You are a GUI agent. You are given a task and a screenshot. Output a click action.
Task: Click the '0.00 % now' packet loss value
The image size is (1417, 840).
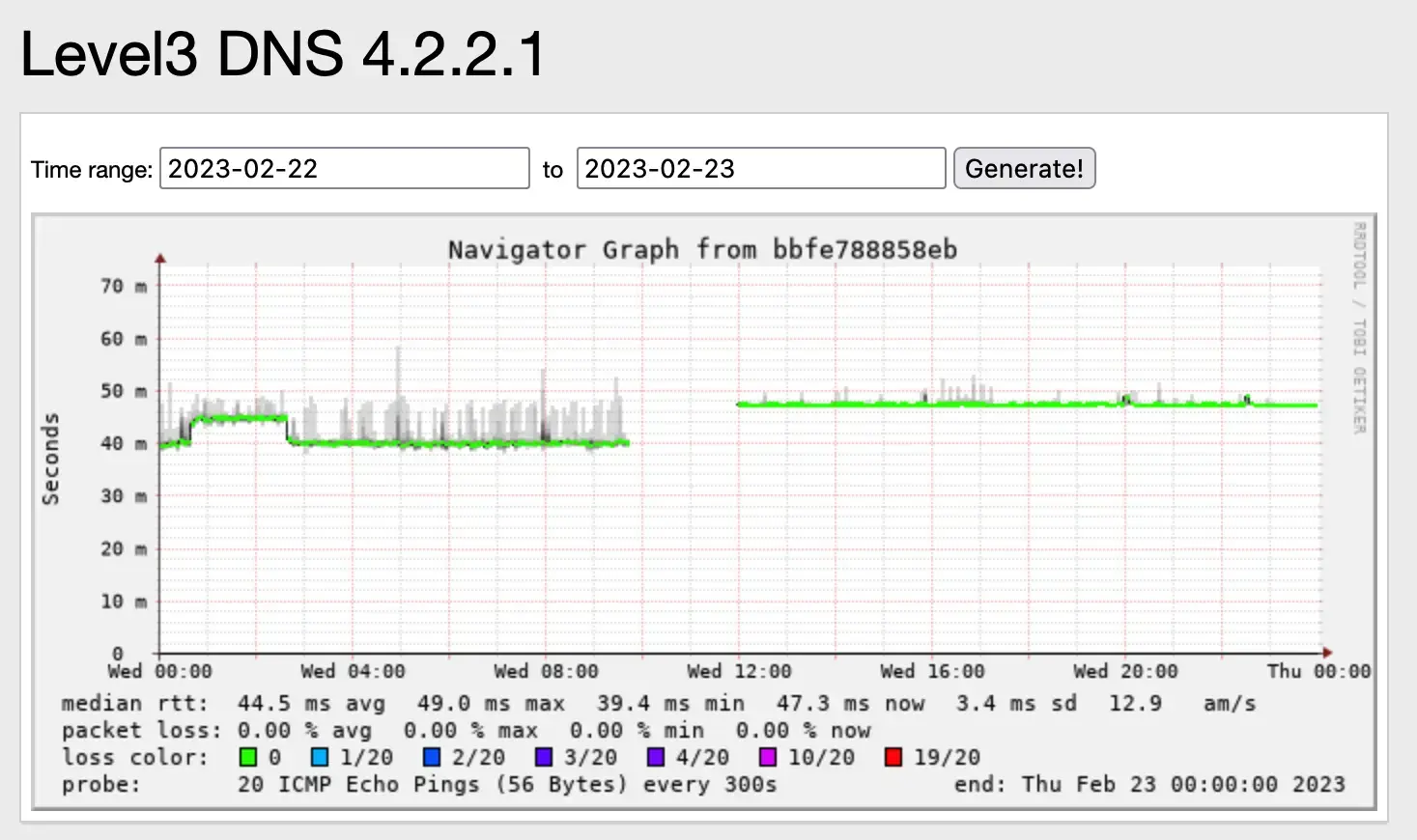click(x=803, y=731)
